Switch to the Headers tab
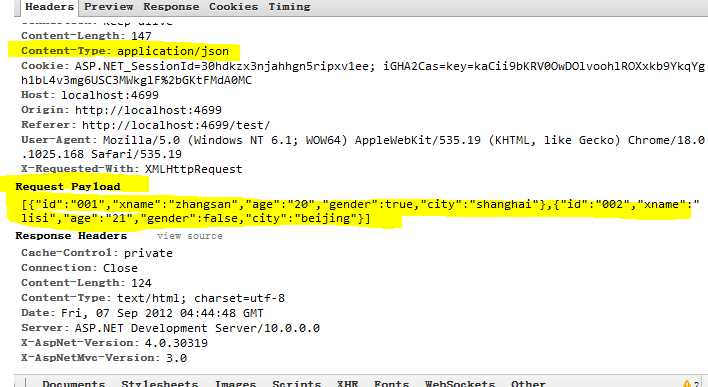The width and height of the screenshot is (708, 387). point(49,7)
